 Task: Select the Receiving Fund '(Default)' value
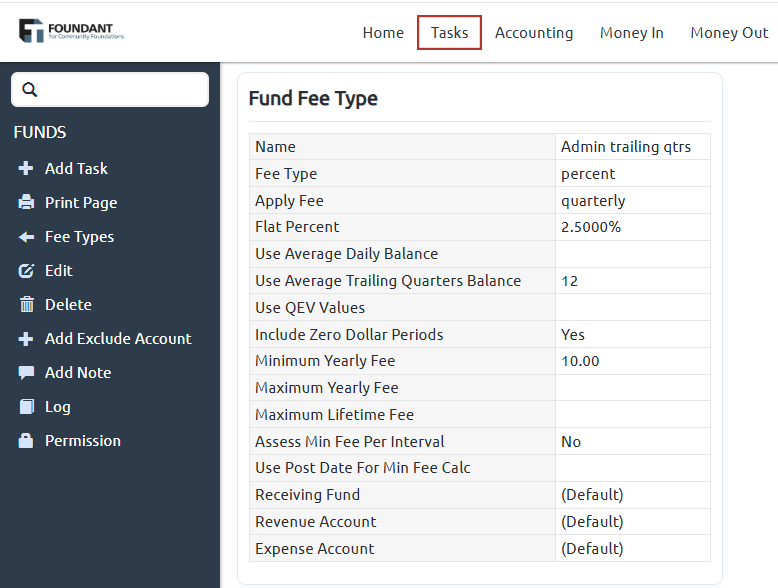[x=592, y=495]
